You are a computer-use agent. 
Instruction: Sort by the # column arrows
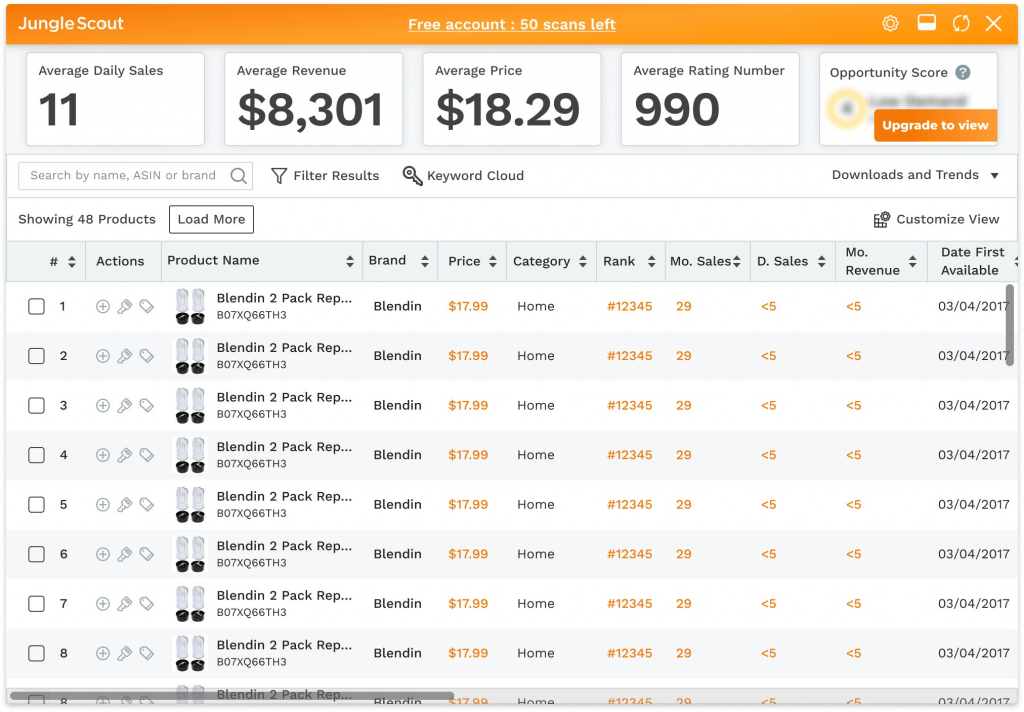[x=72, y=262]
